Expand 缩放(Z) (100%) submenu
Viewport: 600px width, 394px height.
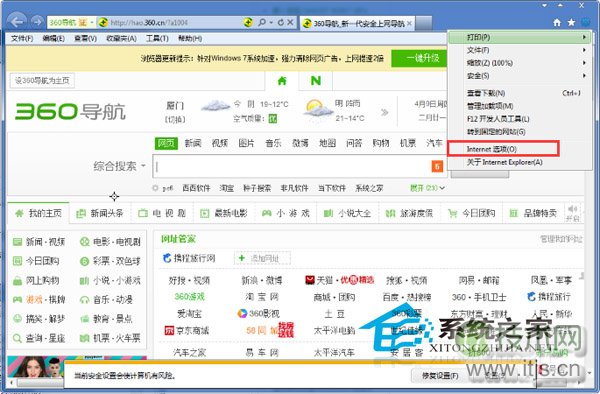(x=520, y=63)
